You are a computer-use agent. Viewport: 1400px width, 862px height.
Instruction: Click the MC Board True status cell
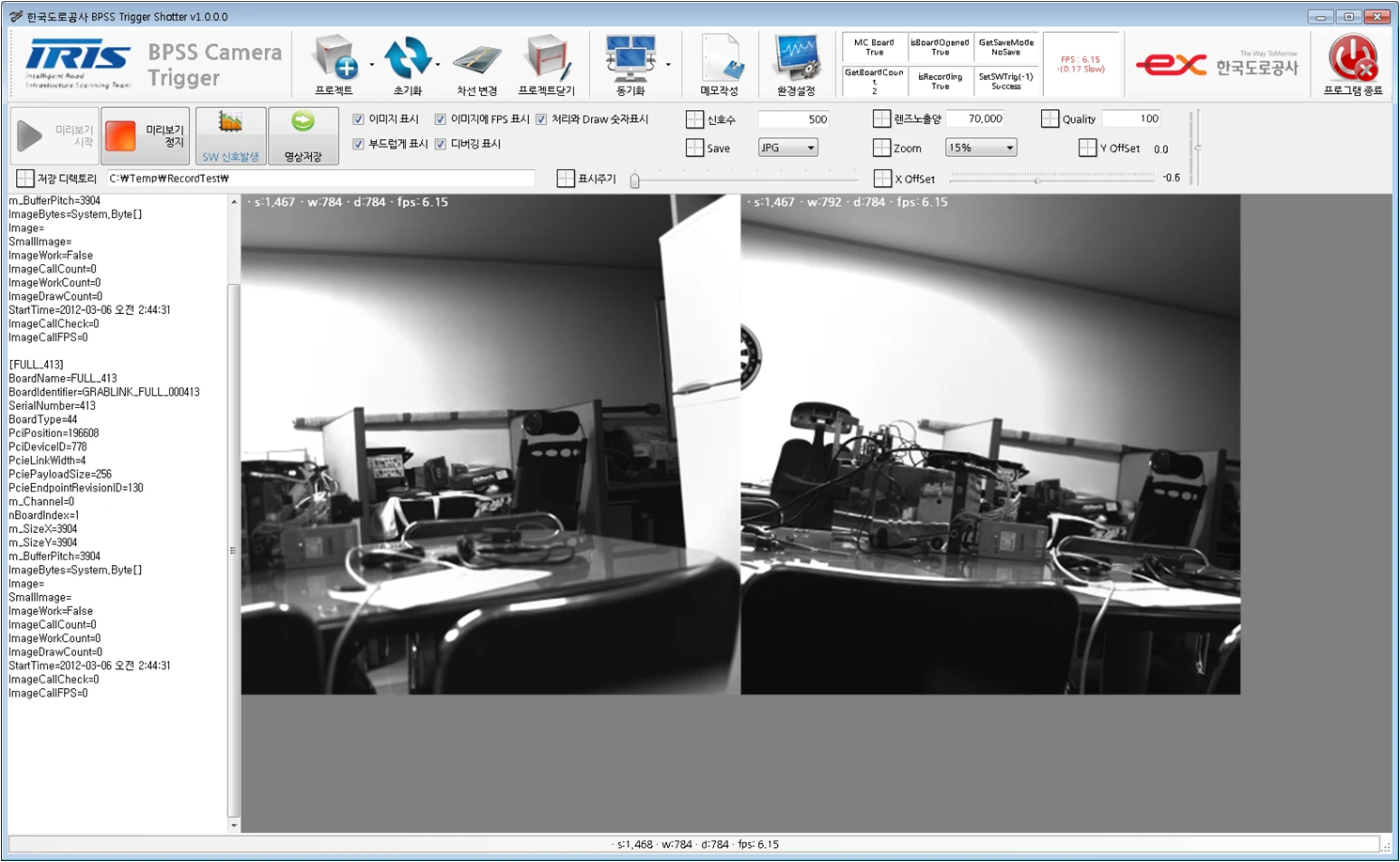coord(875,47)
